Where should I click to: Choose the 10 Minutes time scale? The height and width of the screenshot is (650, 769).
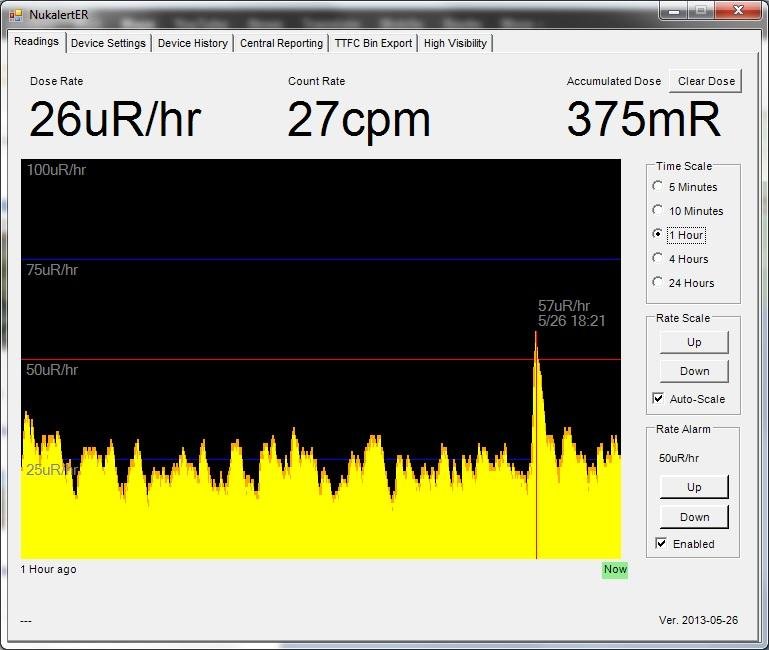tap(658, 211)
